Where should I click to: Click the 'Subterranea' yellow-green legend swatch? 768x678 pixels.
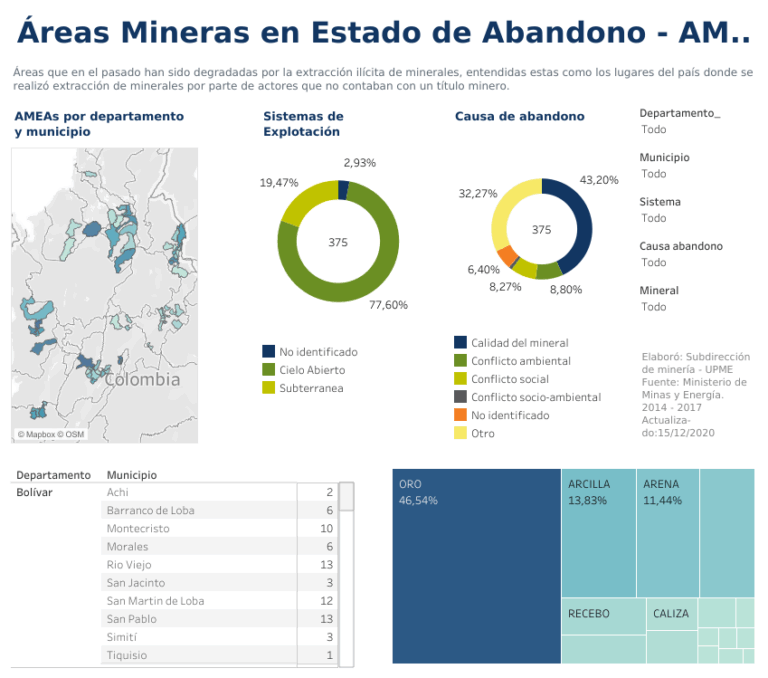268,387
